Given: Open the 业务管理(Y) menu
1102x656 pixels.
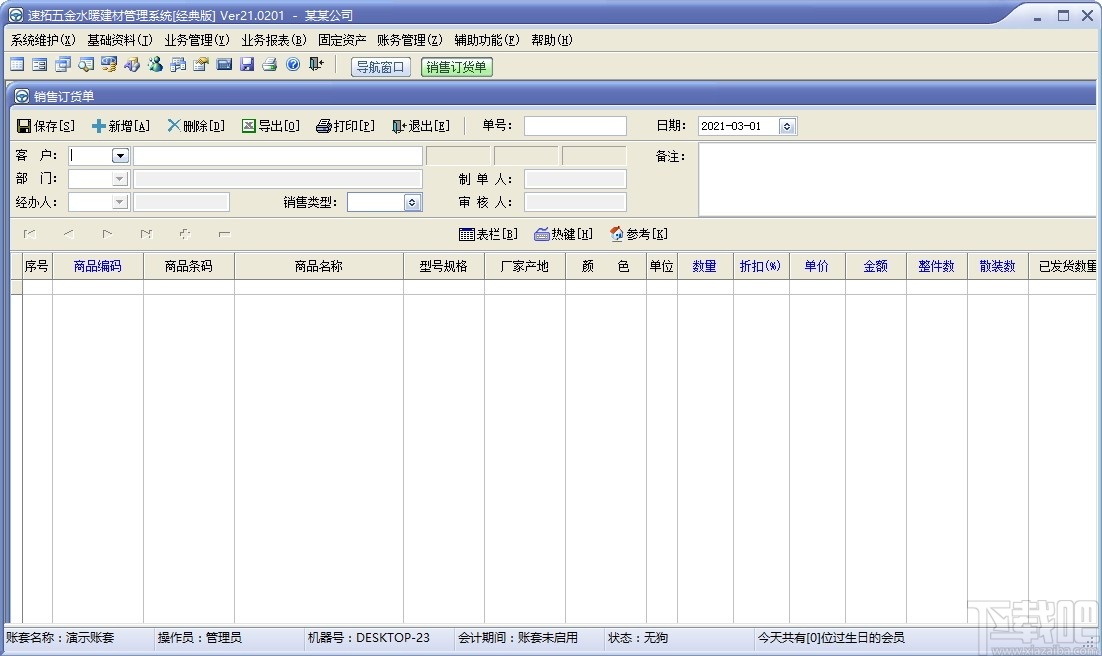Looking at the screenshot, I should pyautogui.click(x=197, y=40).
